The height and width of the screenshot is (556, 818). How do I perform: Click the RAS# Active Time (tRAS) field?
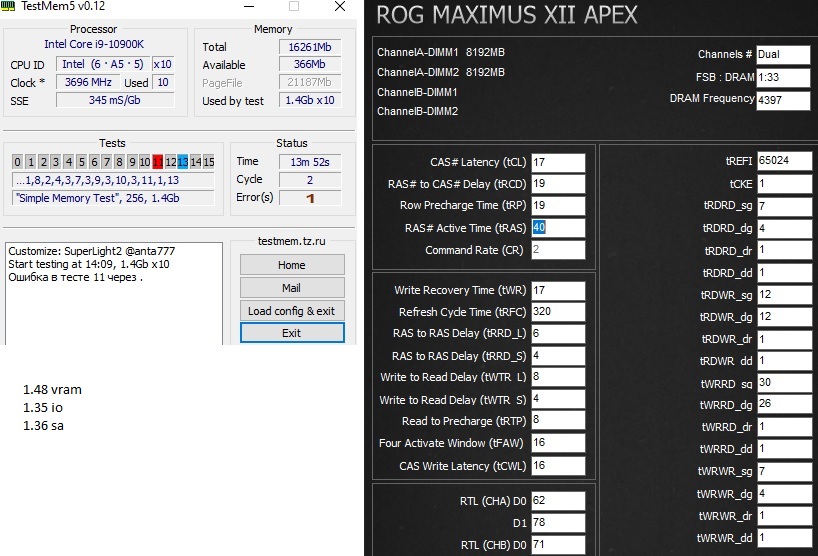[558, 227]
